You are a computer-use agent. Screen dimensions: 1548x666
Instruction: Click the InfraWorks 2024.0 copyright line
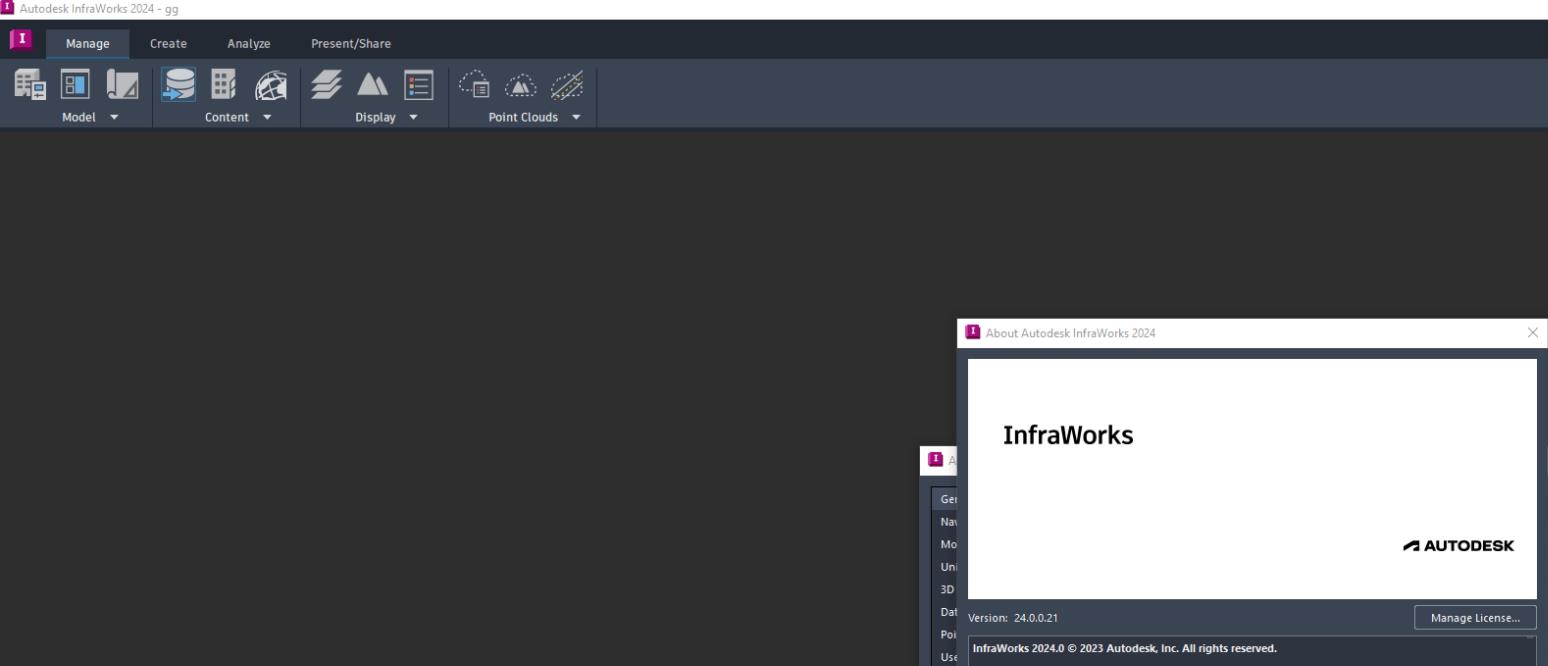click(1124, 648)
